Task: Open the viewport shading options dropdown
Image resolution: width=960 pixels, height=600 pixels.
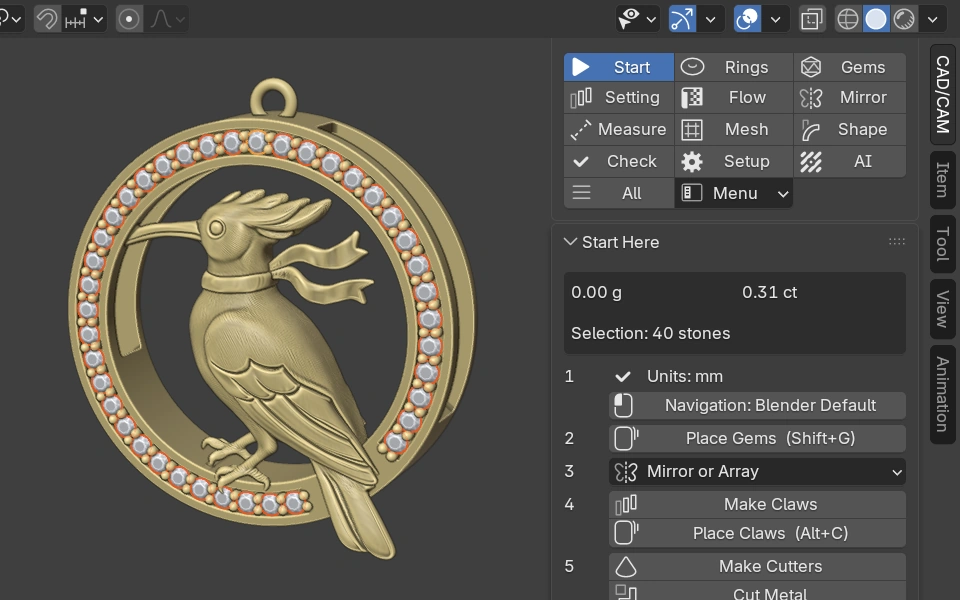Action: pos(932,19)
